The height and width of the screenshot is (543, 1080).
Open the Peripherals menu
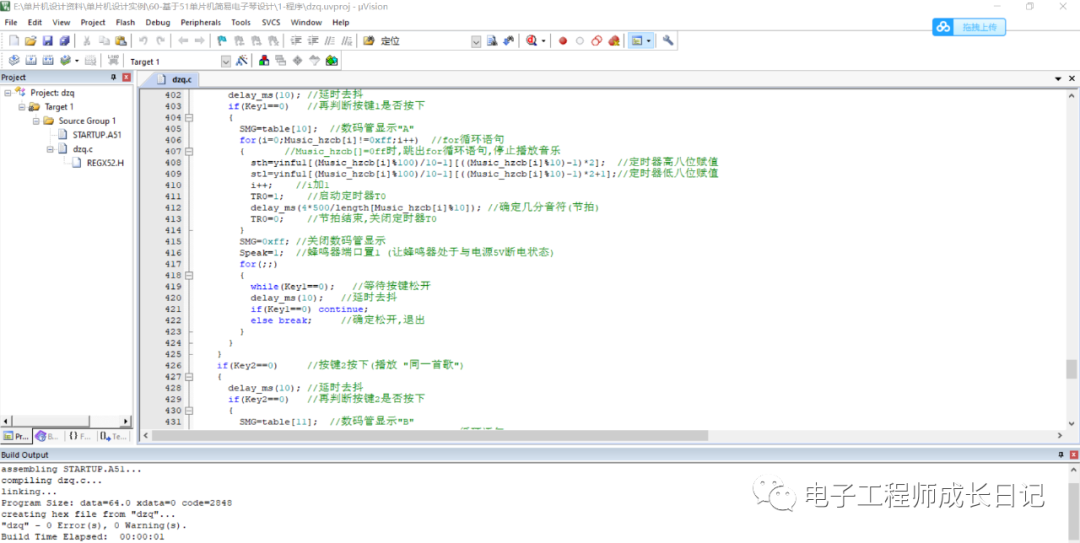pyautogui.click(x=200, y=22)
